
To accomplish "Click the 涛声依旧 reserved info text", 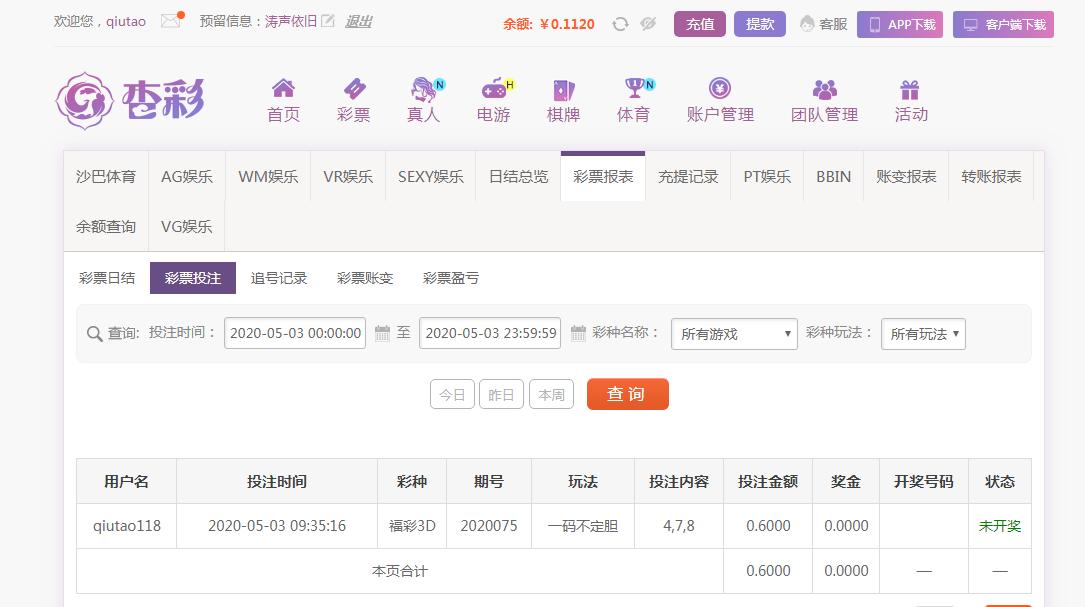I will (x=291, y=21).
